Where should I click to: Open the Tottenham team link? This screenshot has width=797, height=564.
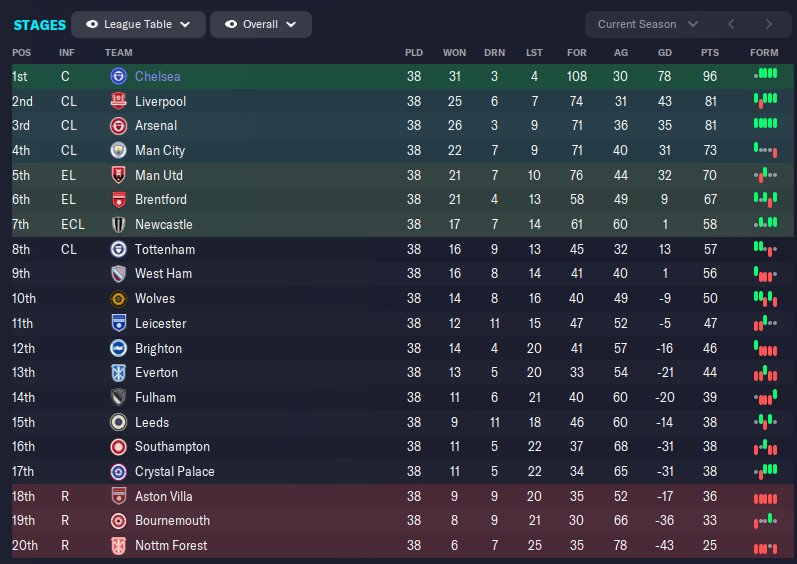click(x=165, y=249)
